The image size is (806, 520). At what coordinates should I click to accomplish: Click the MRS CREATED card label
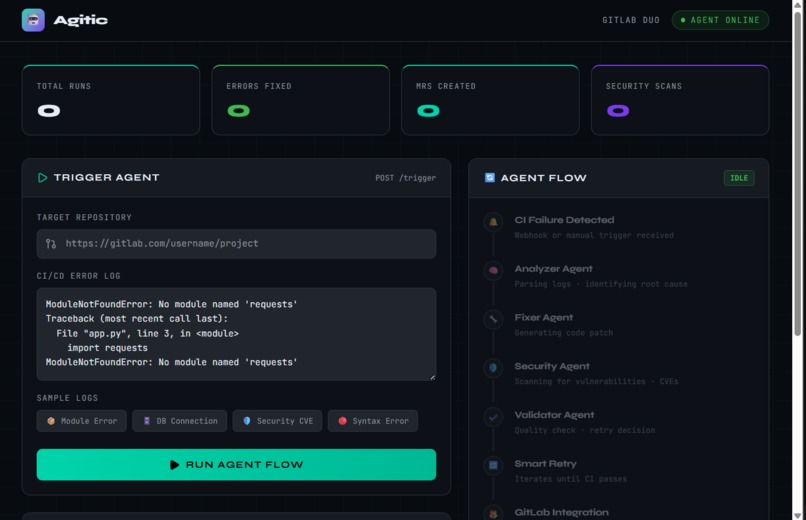coord(446,86)
